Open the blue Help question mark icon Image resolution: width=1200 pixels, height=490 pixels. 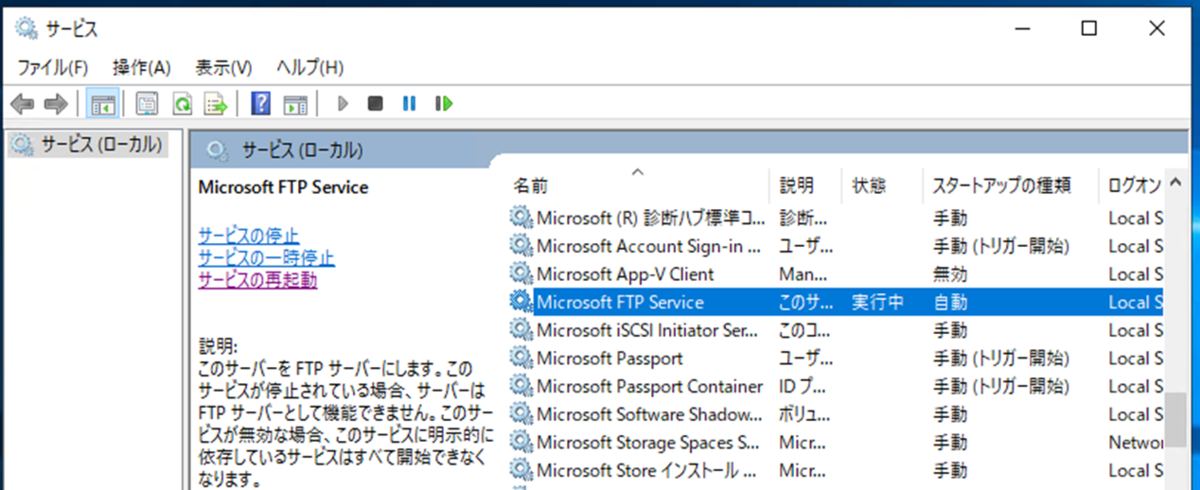coord(261,103)
